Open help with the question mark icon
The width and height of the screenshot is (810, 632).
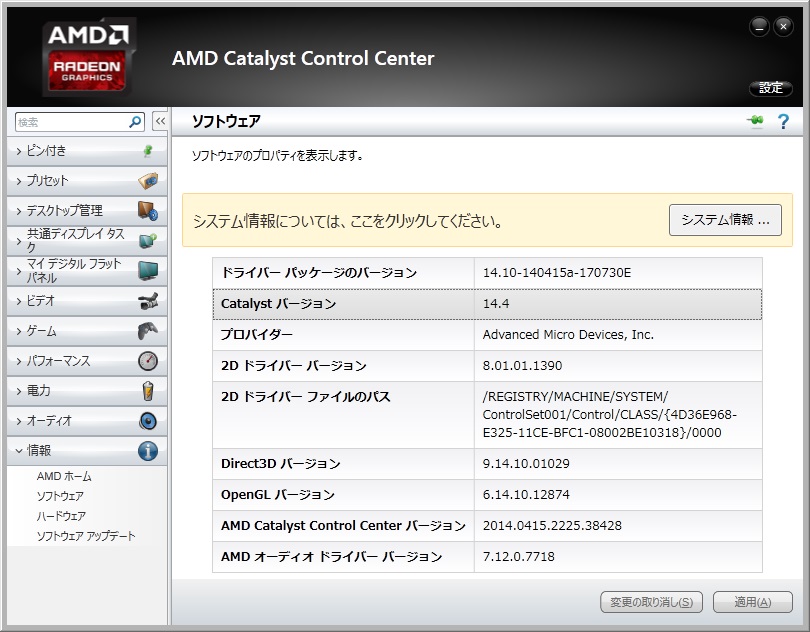tap(783, 122)
